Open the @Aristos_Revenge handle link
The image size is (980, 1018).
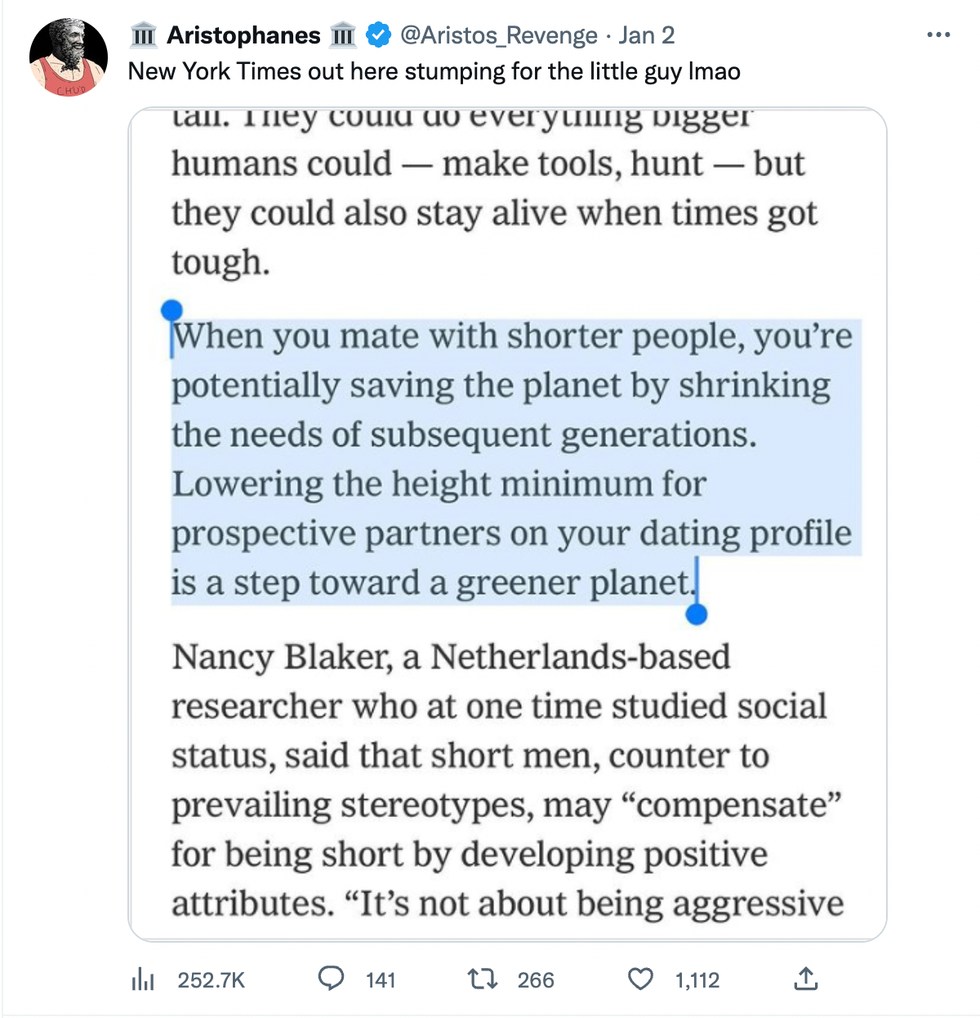coord(499,36)
